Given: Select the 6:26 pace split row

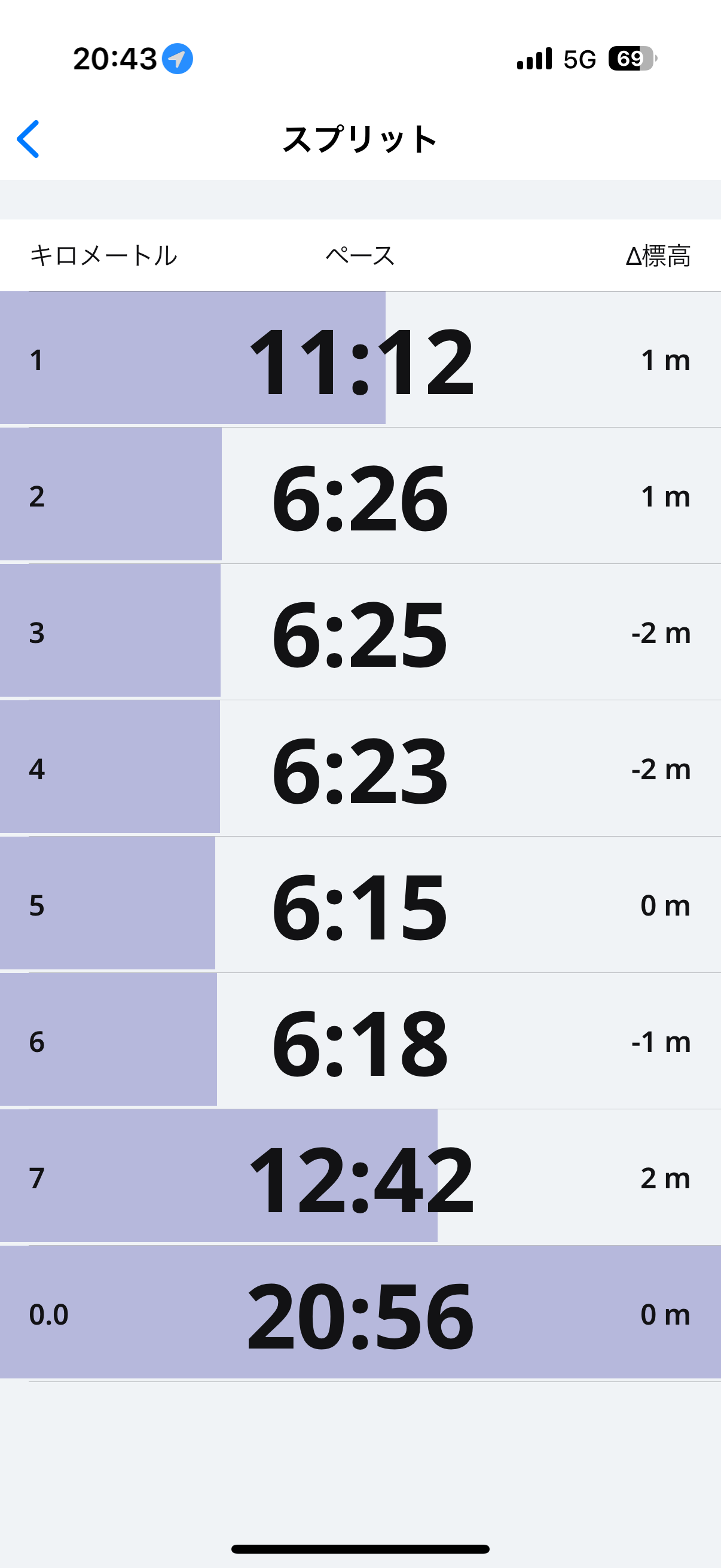Looking at the screenshot, I should click(360, 497).
